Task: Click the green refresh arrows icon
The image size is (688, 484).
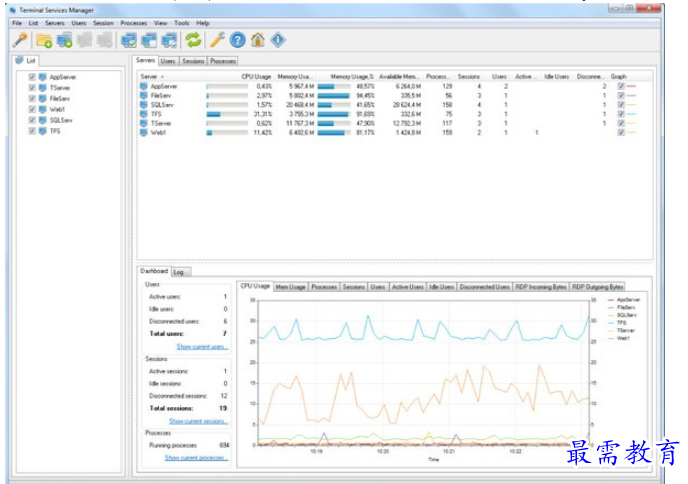Action: [x=193, y=40]
